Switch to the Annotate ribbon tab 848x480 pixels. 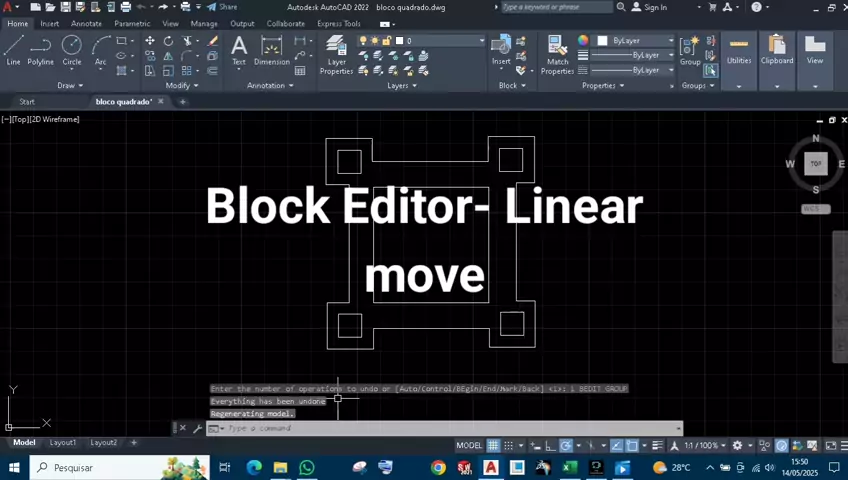point(85,23)
